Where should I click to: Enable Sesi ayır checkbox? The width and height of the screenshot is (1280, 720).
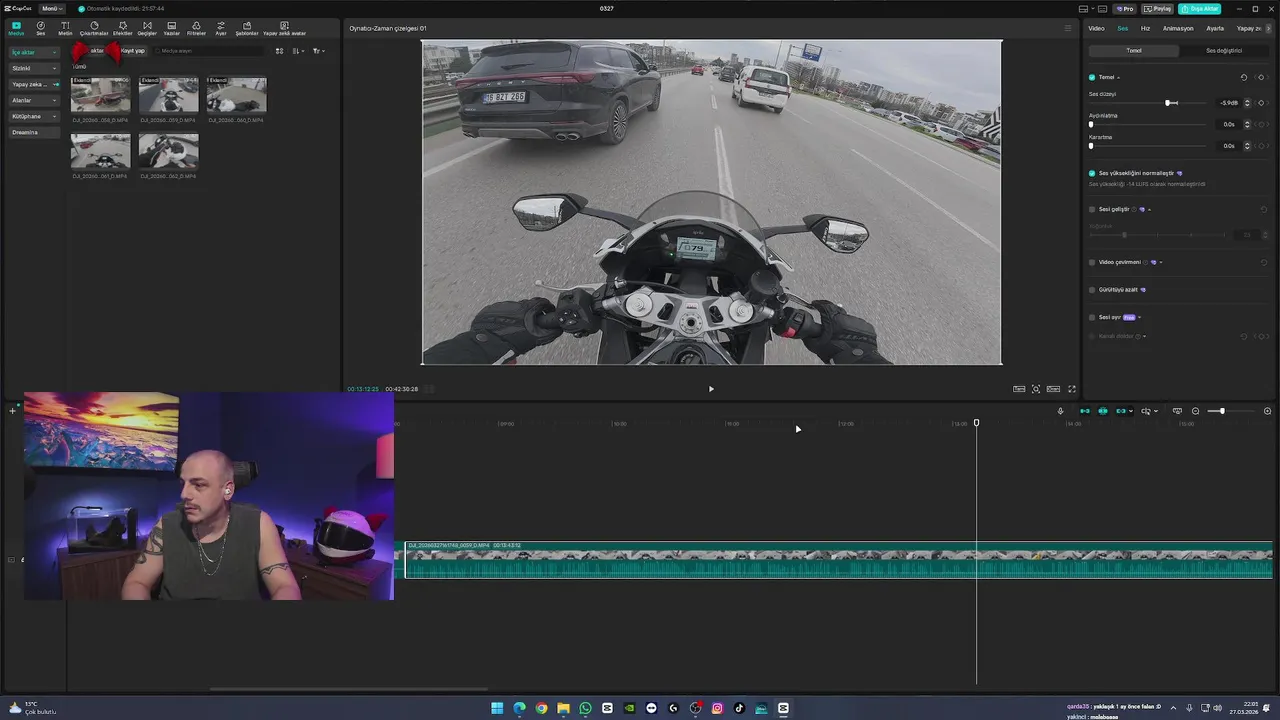pos(1092,317)
